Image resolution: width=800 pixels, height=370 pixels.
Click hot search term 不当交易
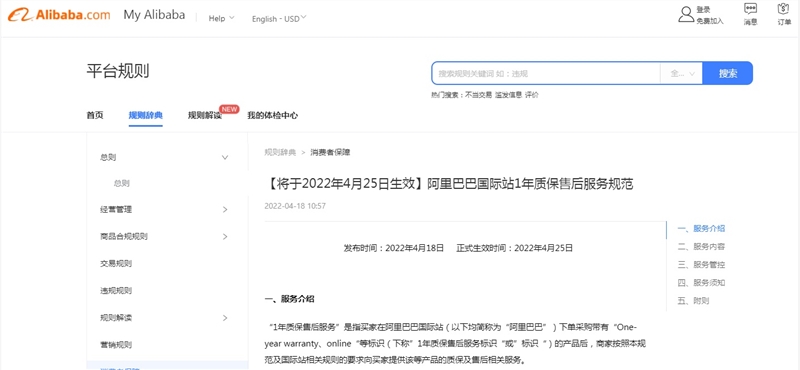coord(478,95)
